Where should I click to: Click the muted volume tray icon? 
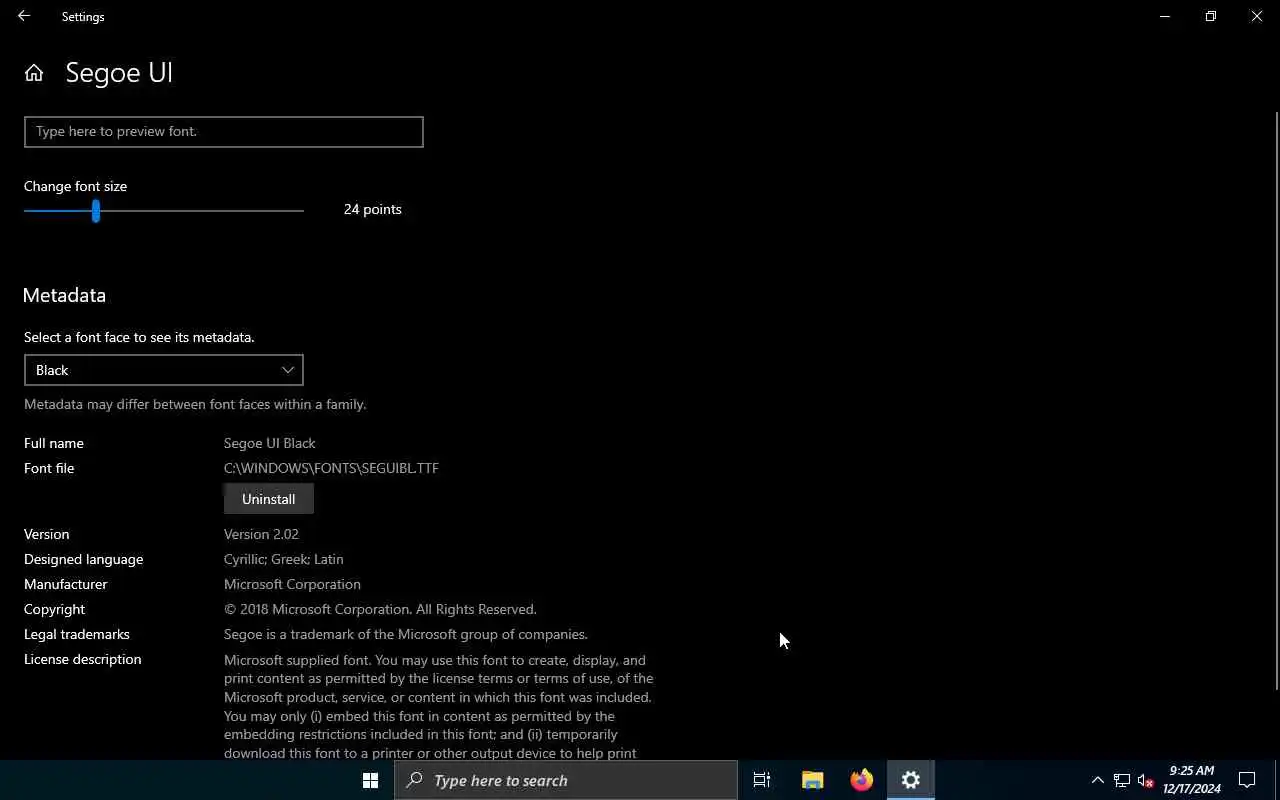(1146, 780)
